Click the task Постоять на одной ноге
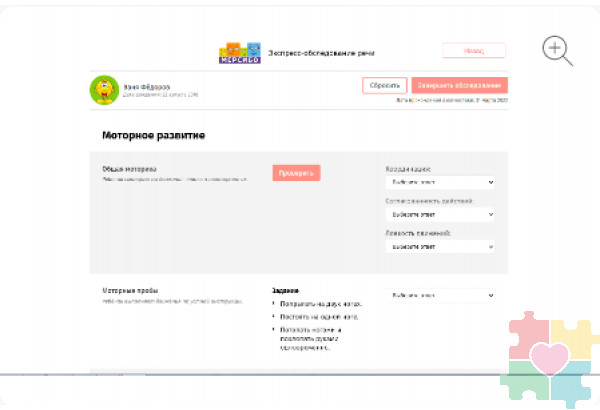This screenshot has width=600, height=410. point(318,316)
